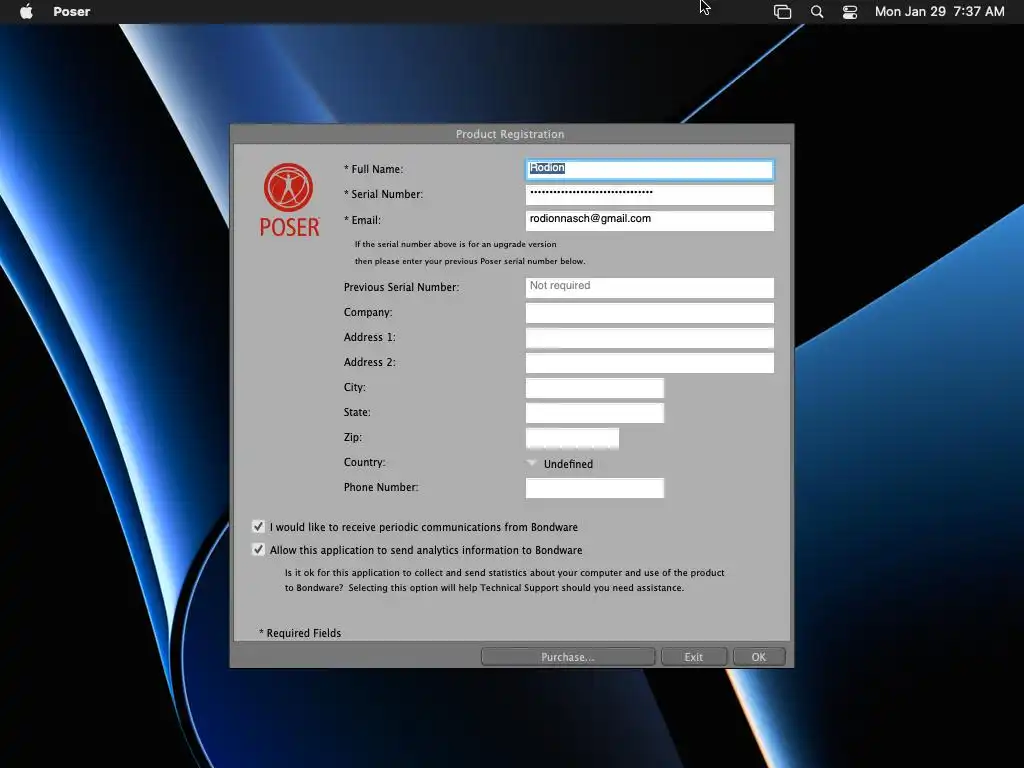Open Control Center in the menu bar
The image size is (1024, 768).
(850, 12)
